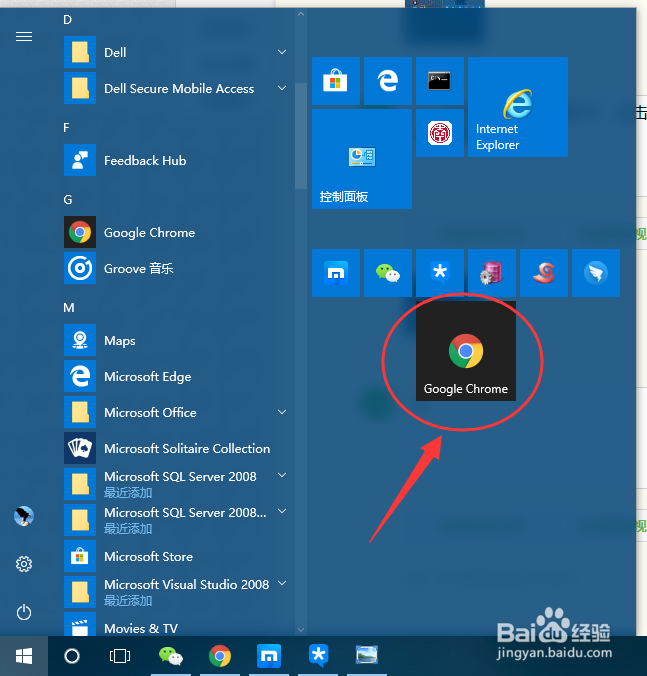
Task: Click the letter G section header
Action: click(68, 200)
